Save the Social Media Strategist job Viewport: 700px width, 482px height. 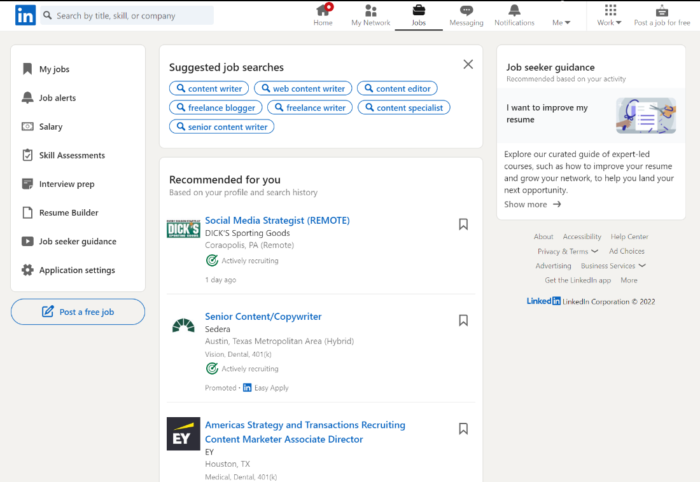pos(463,224)
